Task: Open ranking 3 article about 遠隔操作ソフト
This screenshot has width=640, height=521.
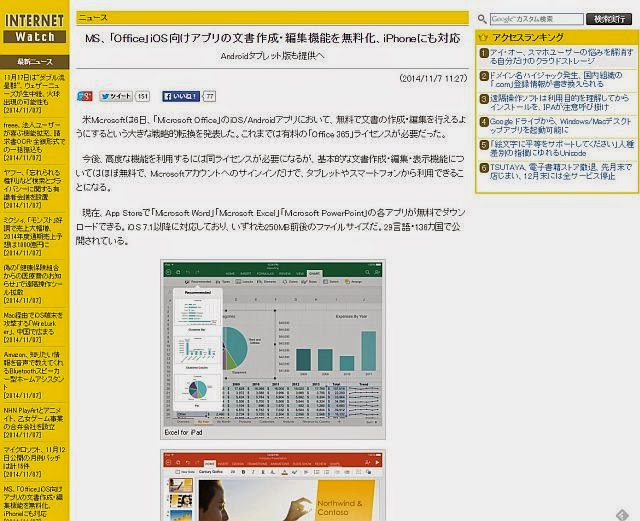Action: tap(559, 102)
